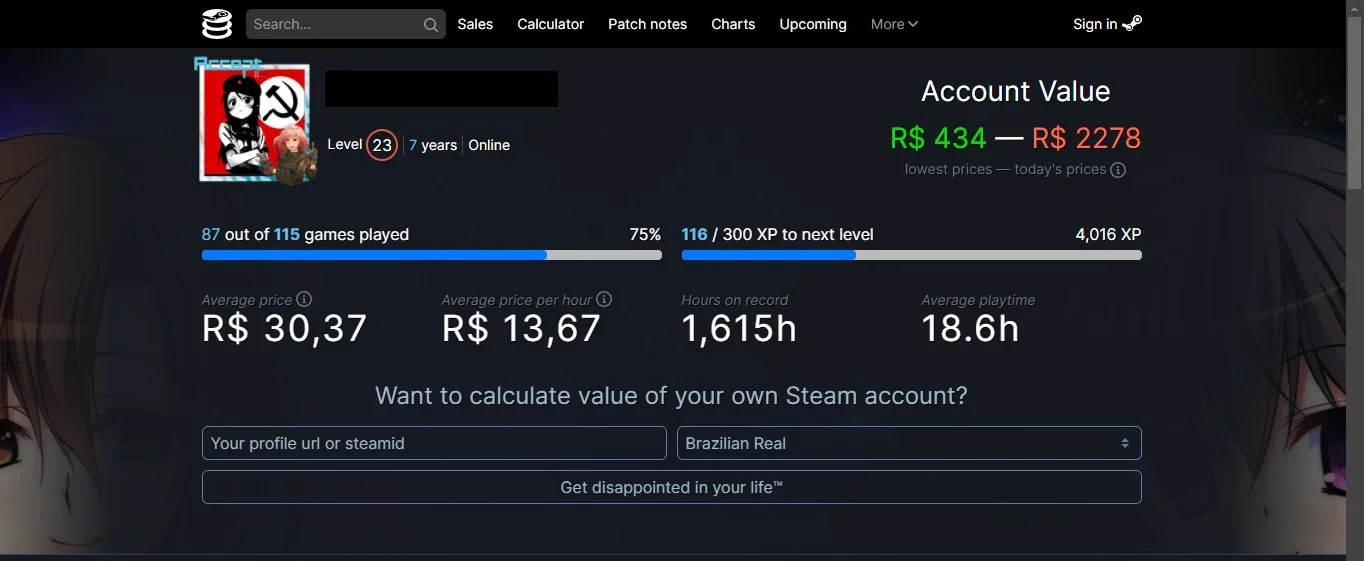This screenshot has height=561, width=1366.
Task: Click the search magnifier icon
Action: 431,25
